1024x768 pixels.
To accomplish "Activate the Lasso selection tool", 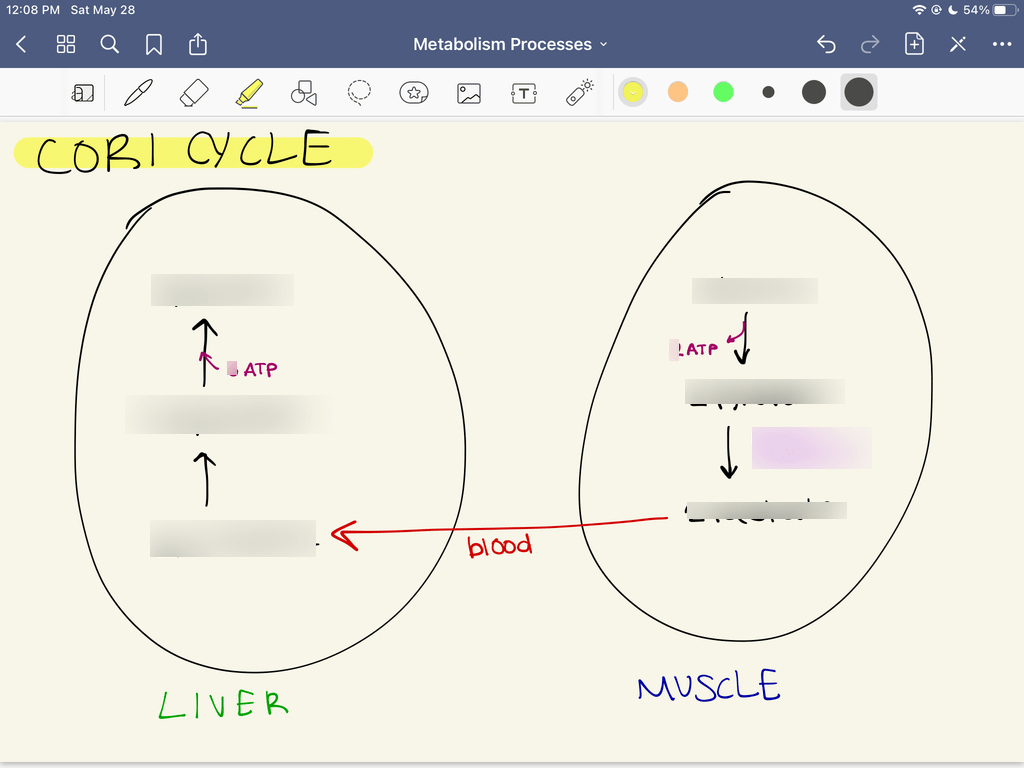I will click(x=359, y=92).
